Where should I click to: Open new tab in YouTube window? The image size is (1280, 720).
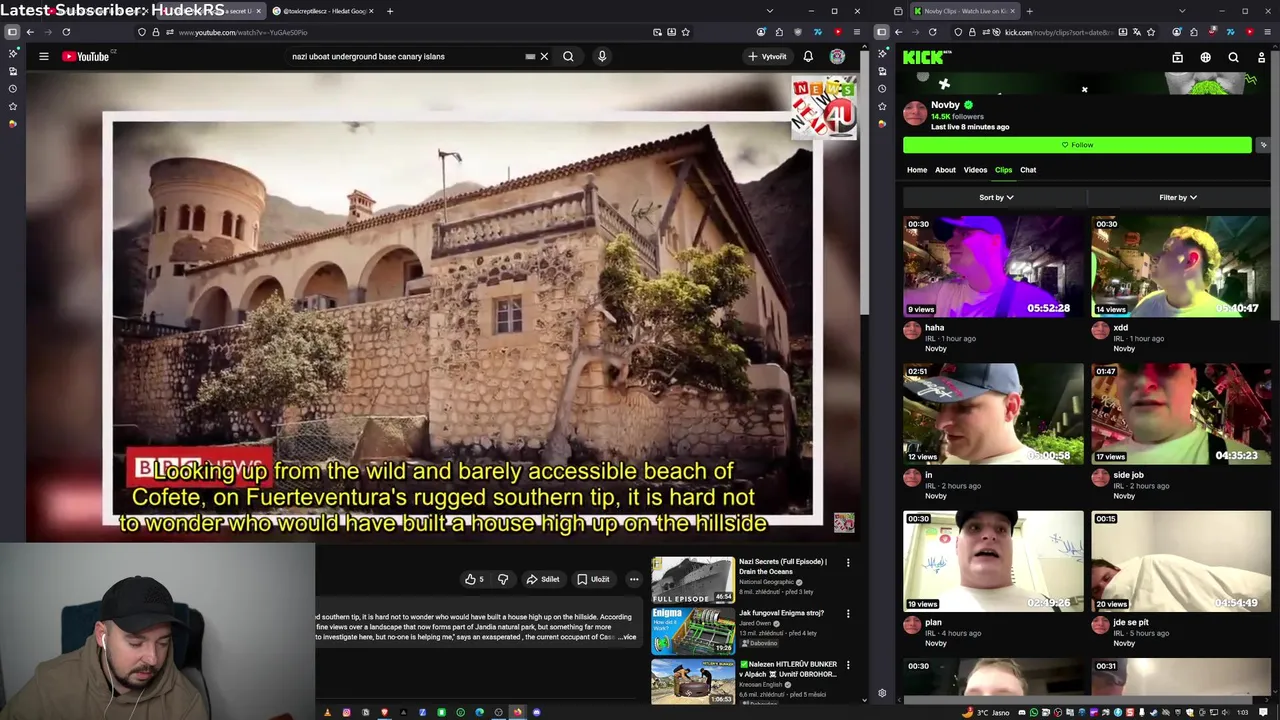tap(390, 11)
